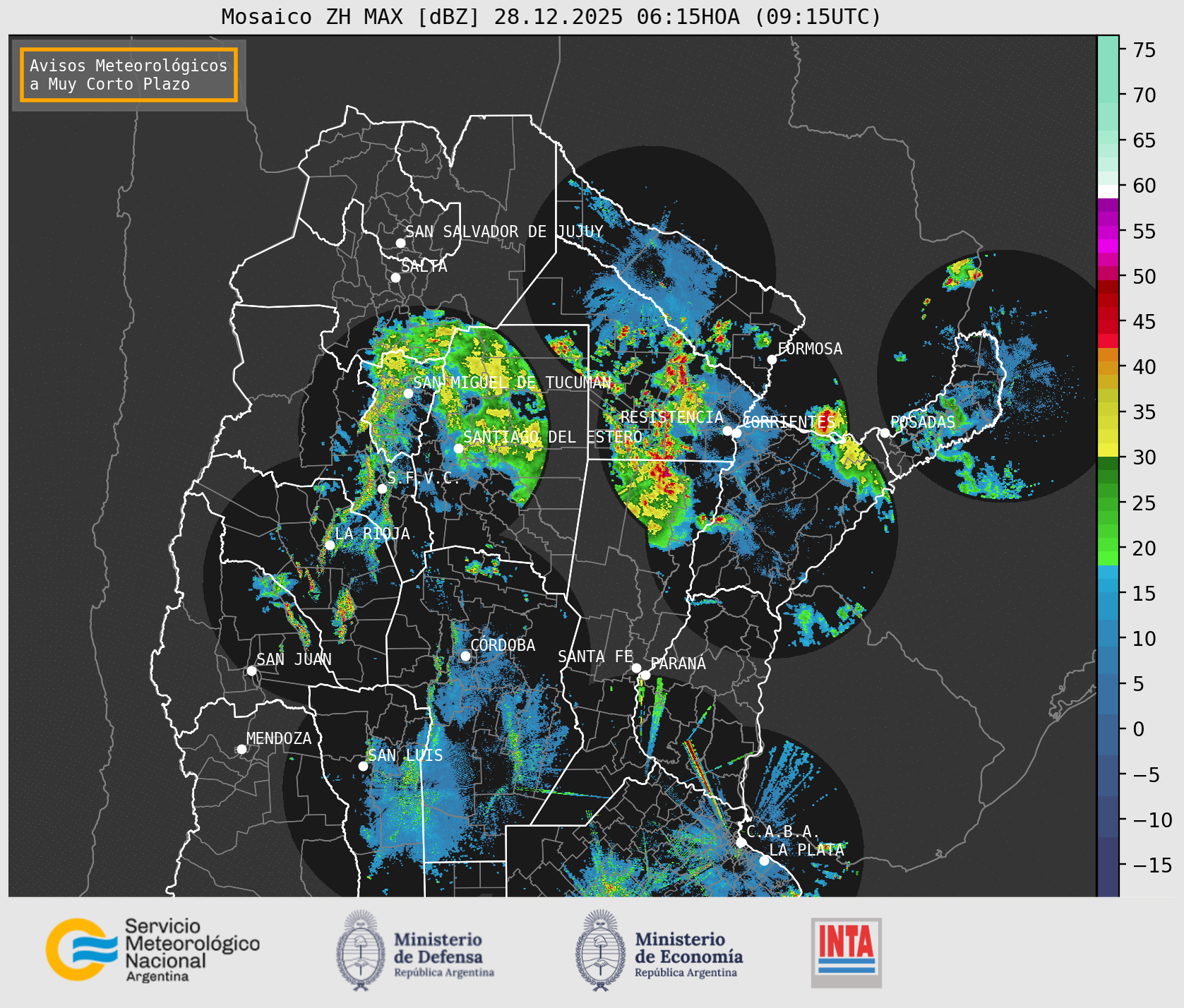Viewport: 1184px width, 1008px height.
Task: Click the San Luis city marker
Action: point(363,766)
